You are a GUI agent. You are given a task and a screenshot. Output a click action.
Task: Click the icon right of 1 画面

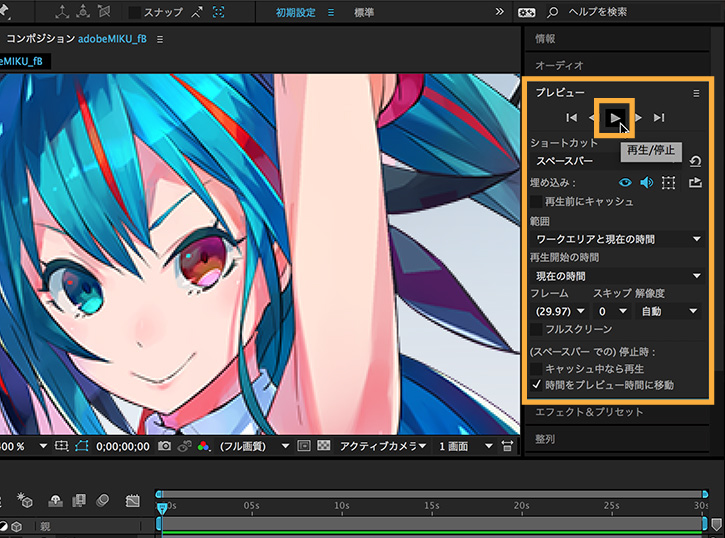[507, 446]
